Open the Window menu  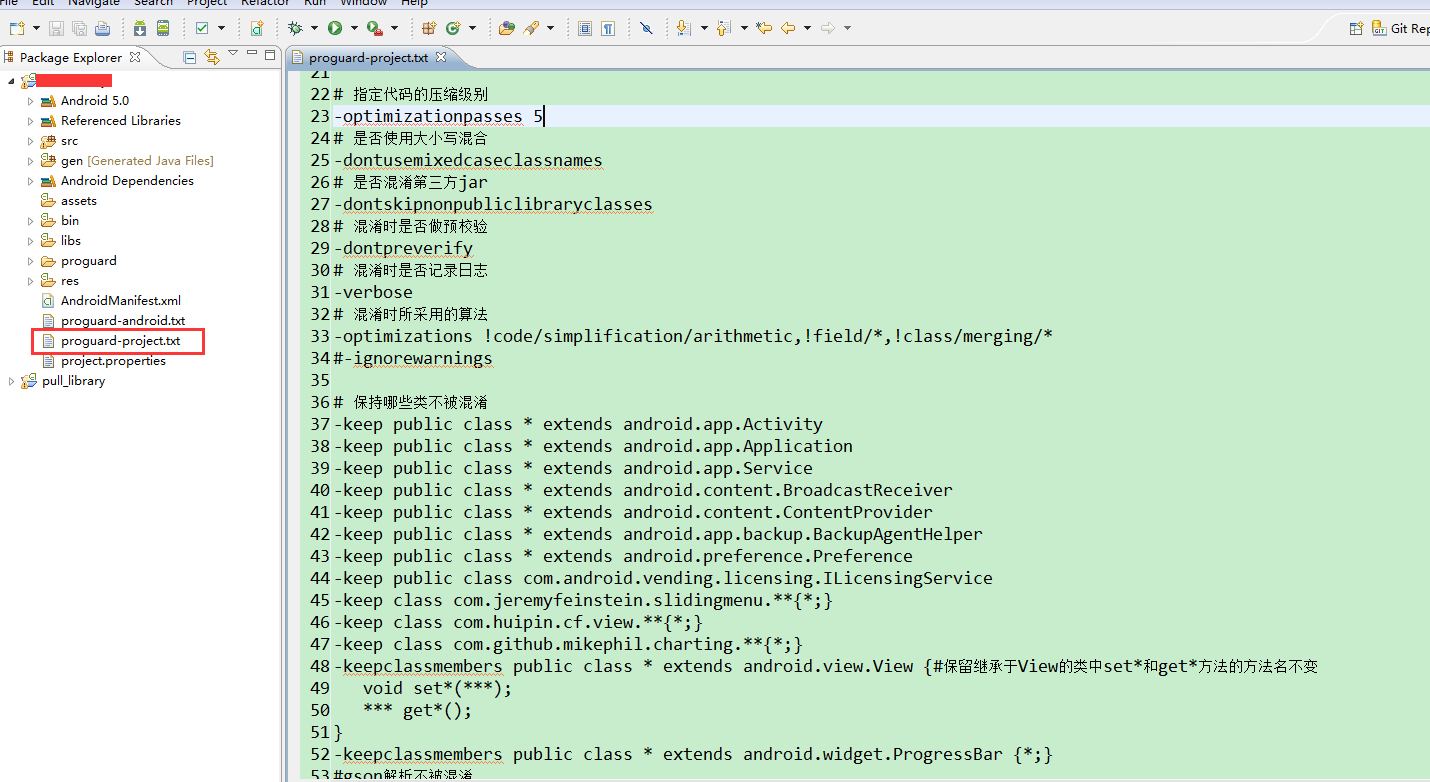click(x=364, y=3)
